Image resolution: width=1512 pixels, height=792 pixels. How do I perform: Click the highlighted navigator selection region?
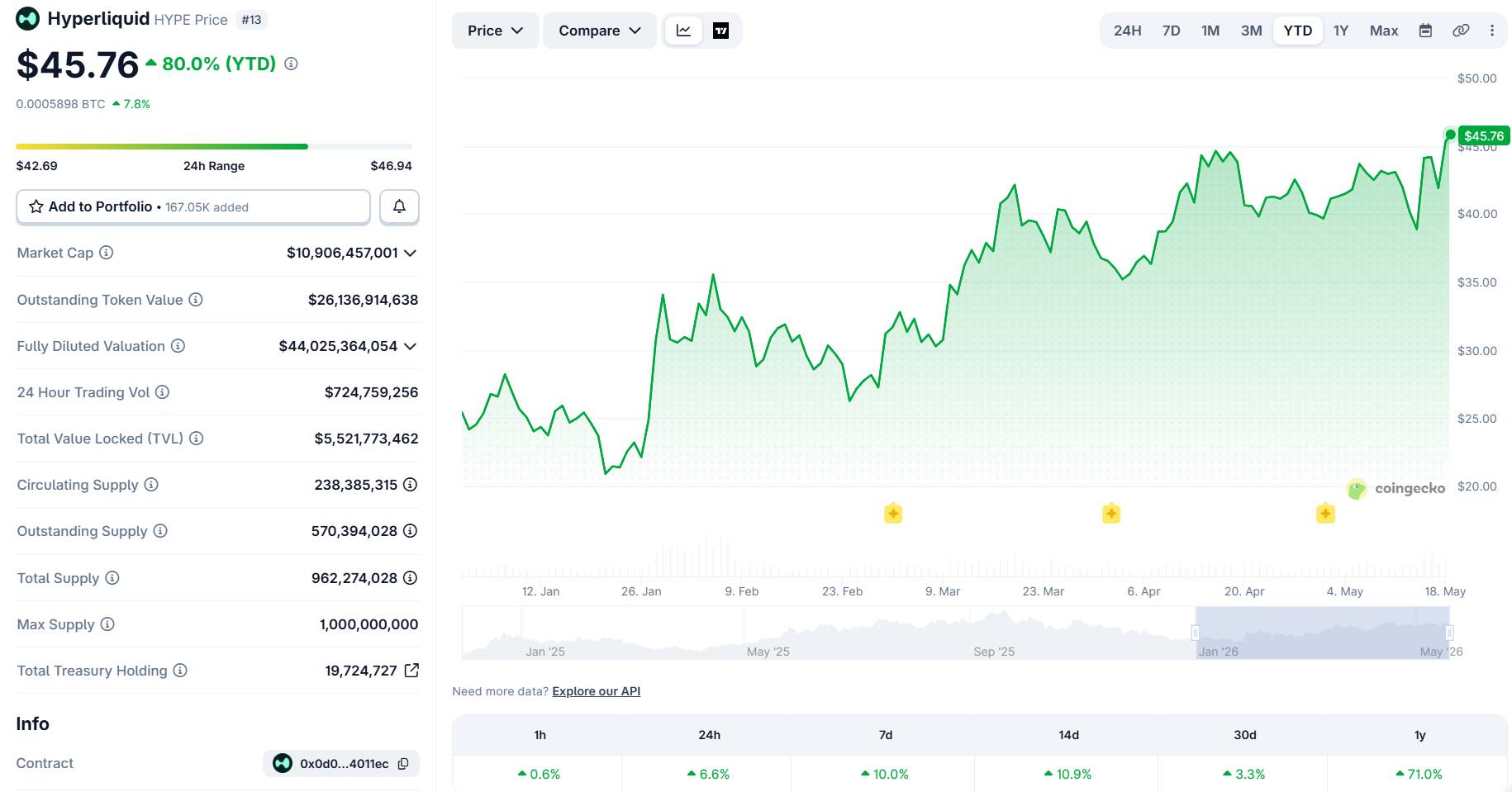1322,633
